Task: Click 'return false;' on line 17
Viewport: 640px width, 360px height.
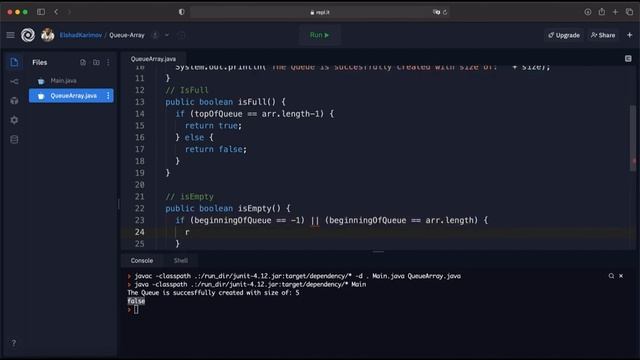Action: 216,149
